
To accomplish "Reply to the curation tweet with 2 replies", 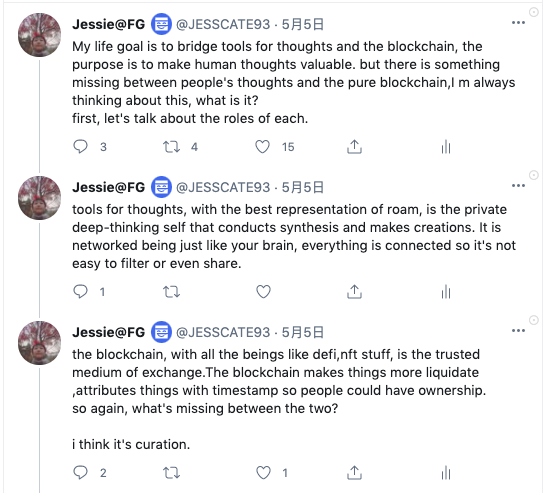I will [80, 472].
